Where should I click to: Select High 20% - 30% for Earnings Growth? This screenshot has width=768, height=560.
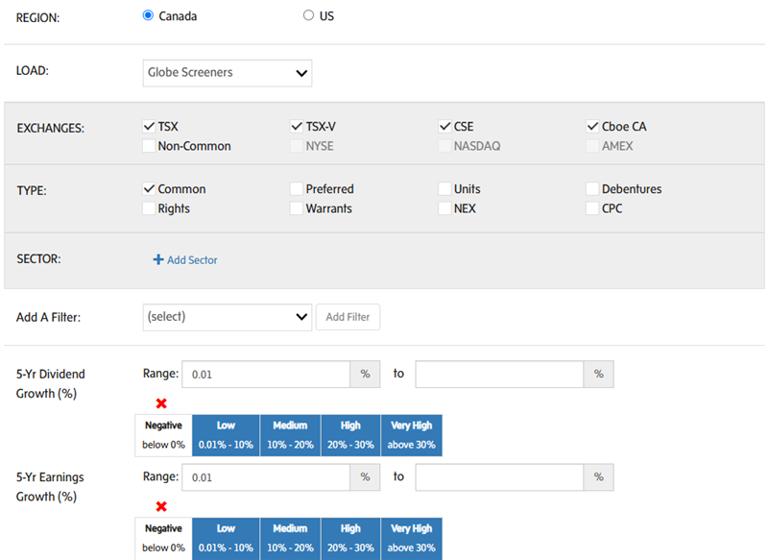[351, 538]
